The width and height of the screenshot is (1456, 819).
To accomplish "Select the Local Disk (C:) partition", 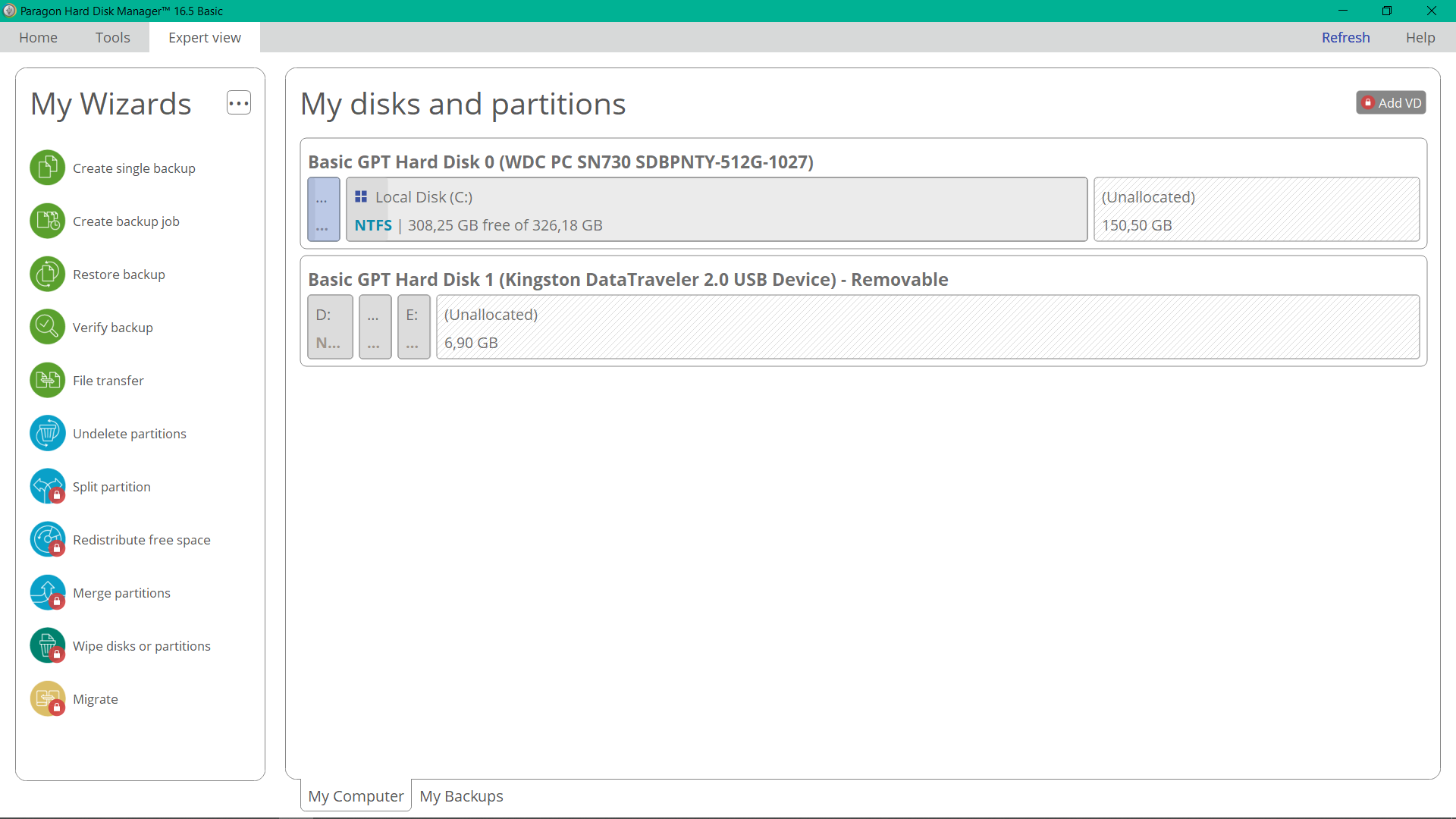I will coord(716,210).
